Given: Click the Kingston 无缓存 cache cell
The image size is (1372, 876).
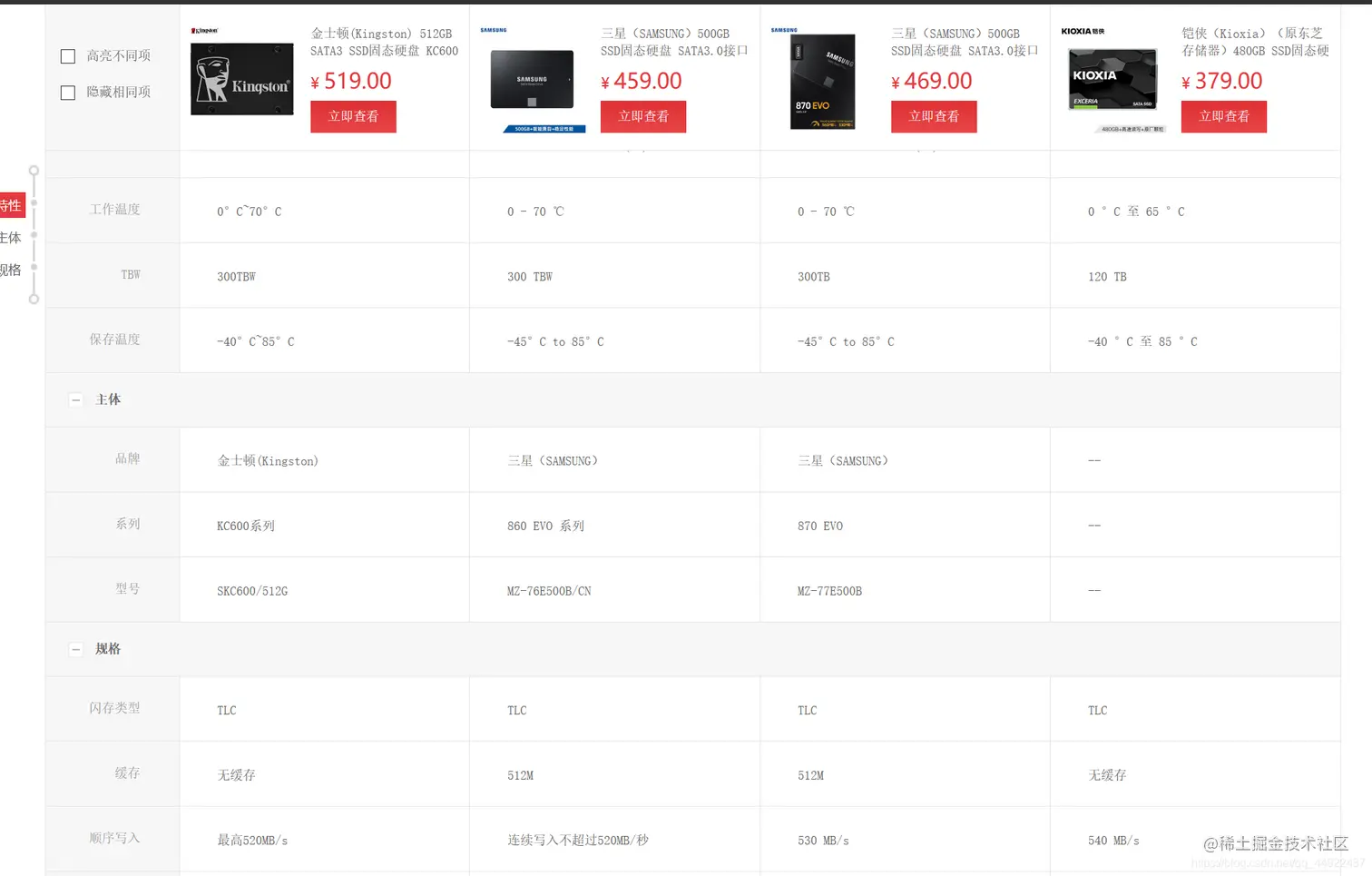Looking at the screenshot, I should pyautogui.click(x=325, y=774).
